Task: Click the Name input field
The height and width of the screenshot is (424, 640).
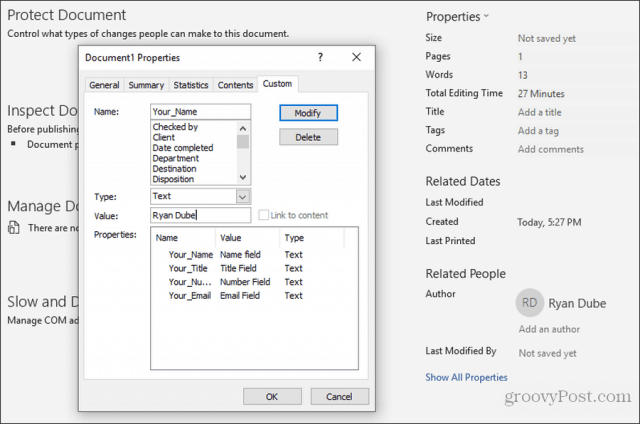Action: coord(200,112)
